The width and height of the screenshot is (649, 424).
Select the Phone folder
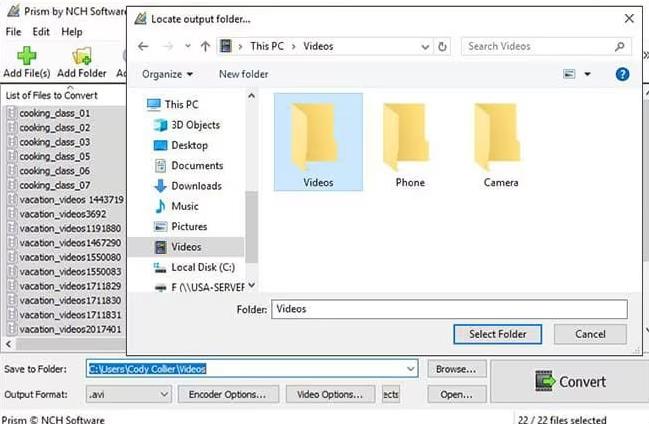click(x=410, y=145)
